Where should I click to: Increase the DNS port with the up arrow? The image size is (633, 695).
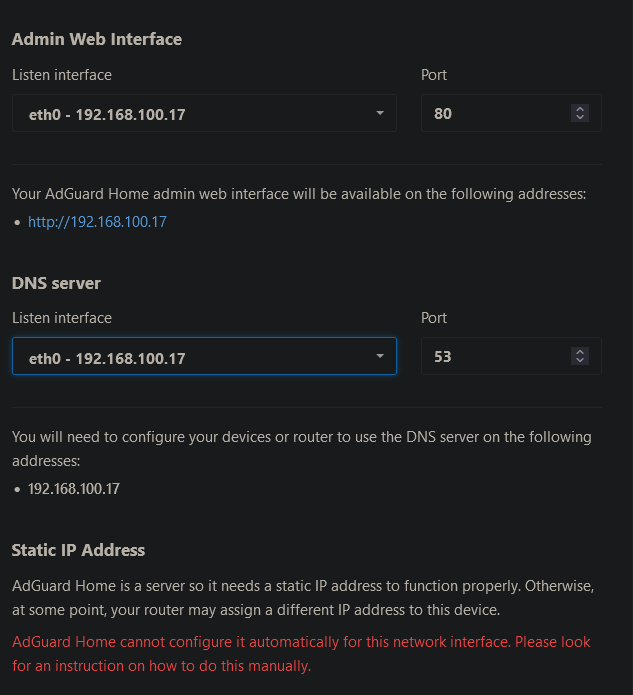(x=580, y=352)
